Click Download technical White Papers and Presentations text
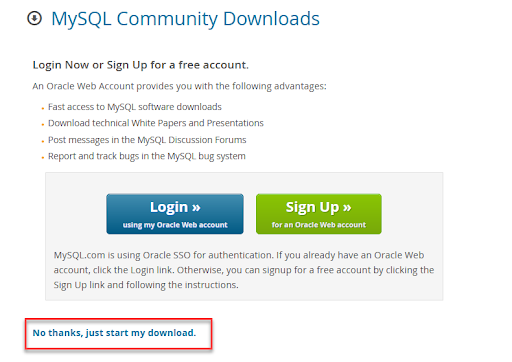The width and height of the screenshot is (512, 362). pyautogui.click(x=156, y=123)
